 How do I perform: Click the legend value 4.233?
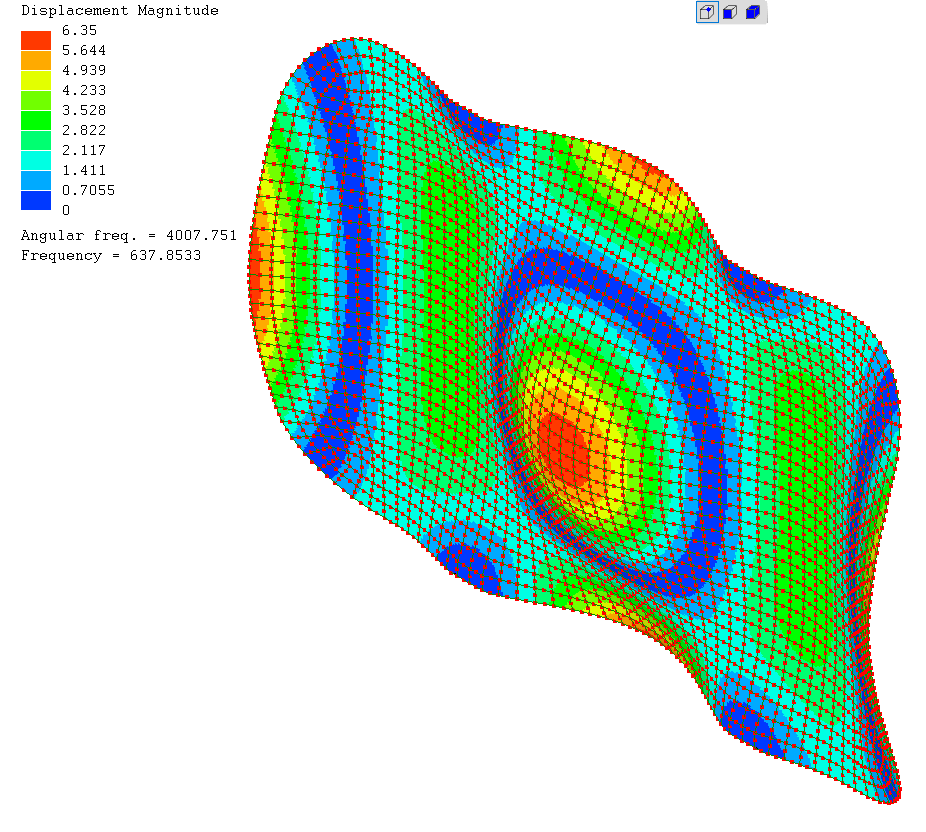click(84, 90)
